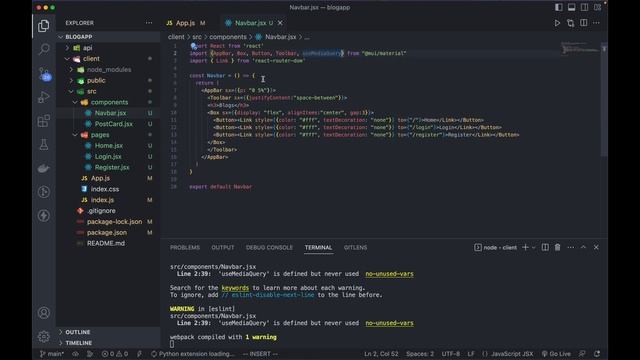Expand the TIMELINE section
Image resolution: width=640 pixels, height=360 pixels.
pyautogui.click(x=108, y=343)
